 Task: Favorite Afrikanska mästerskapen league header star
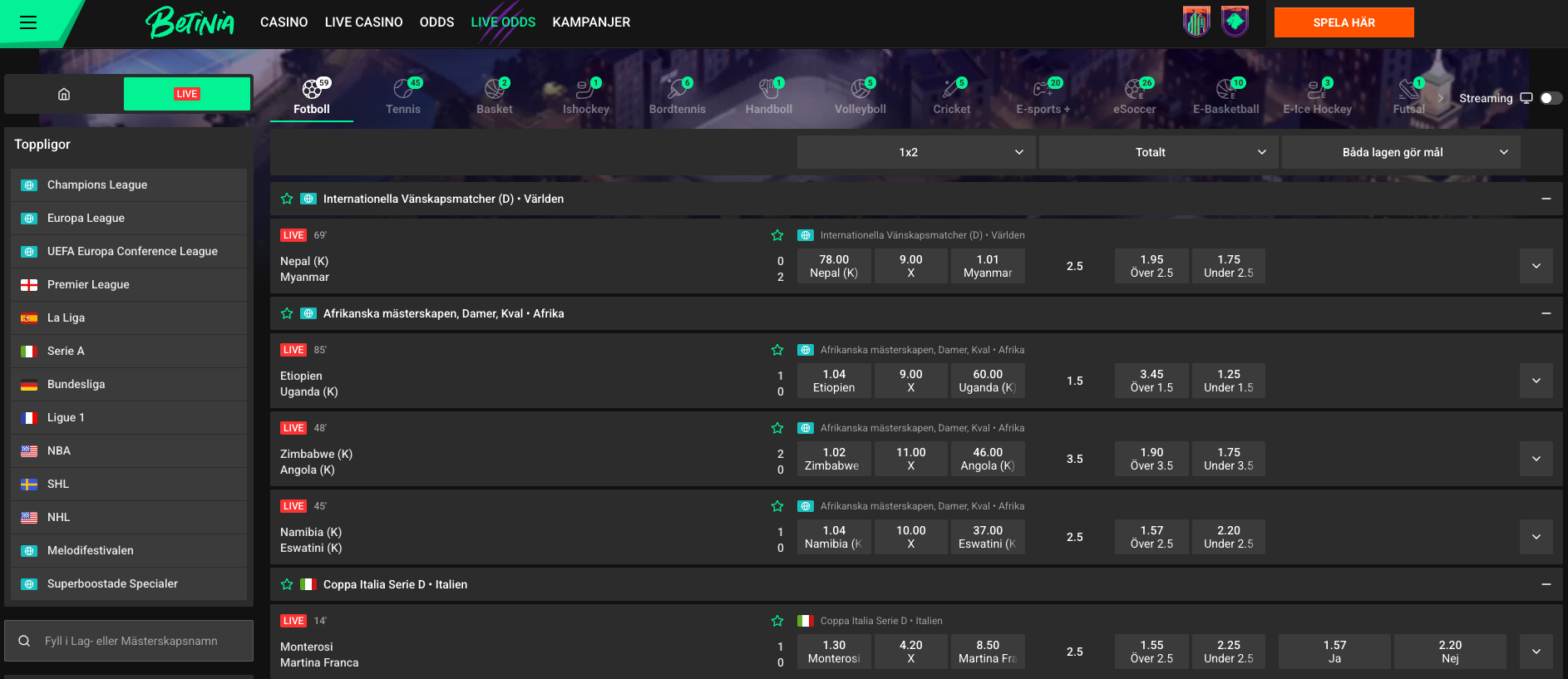coord(287,313)
